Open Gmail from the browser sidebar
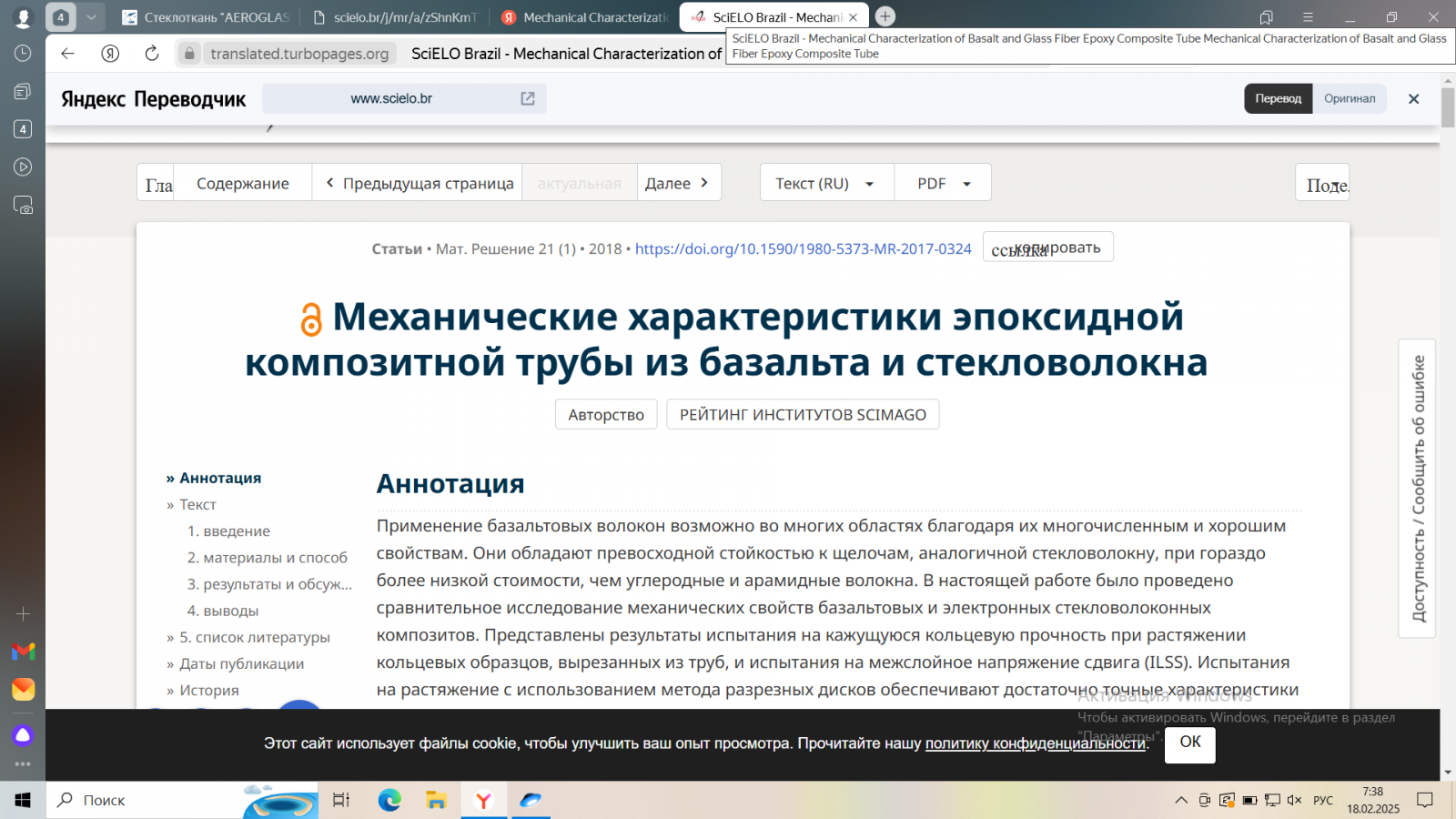Image resolution: width=1456 pixels, height=819 pixels. [23, 652]
